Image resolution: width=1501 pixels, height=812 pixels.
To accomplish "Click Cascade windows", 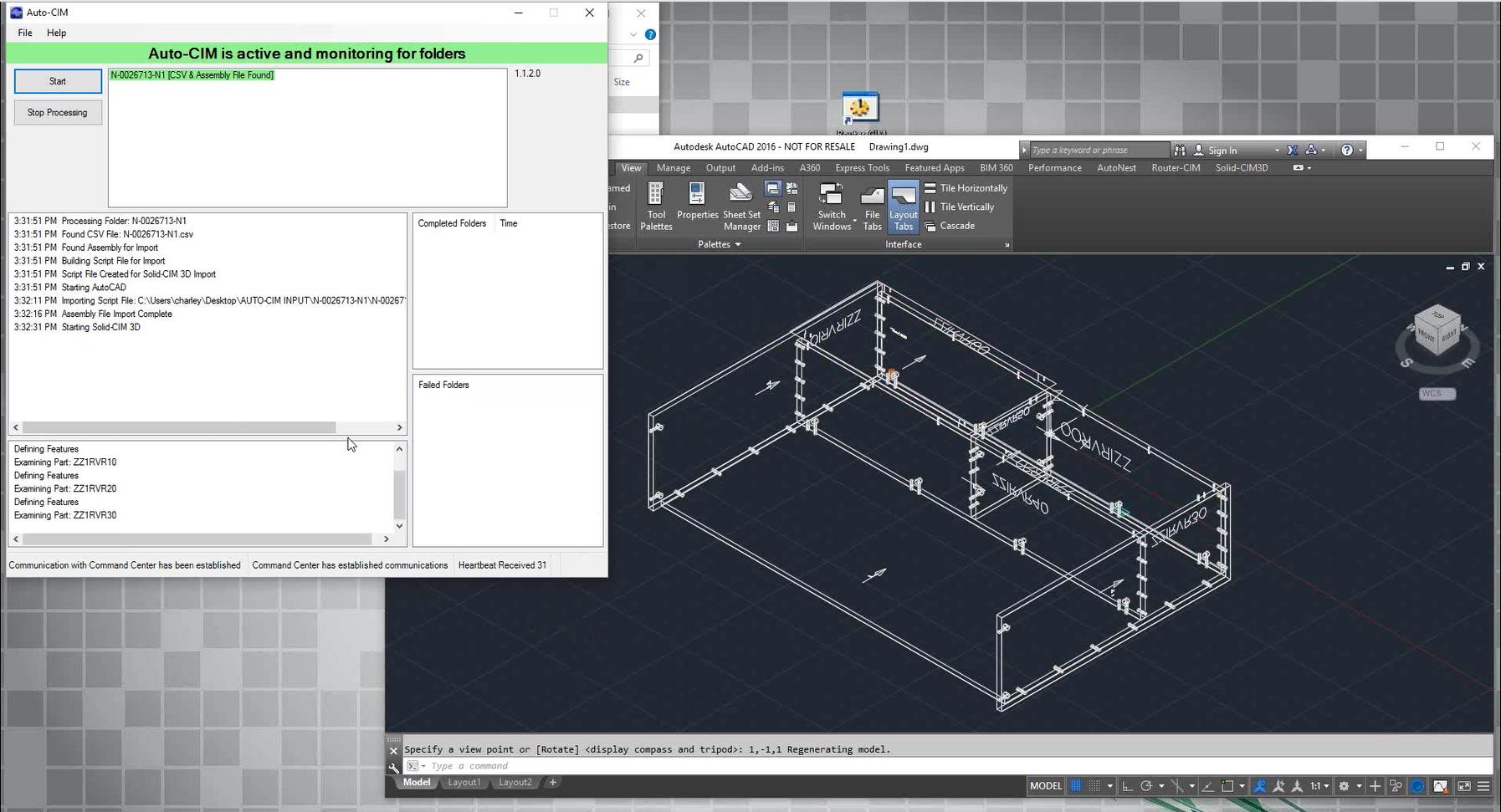I will tap(950, 226).
